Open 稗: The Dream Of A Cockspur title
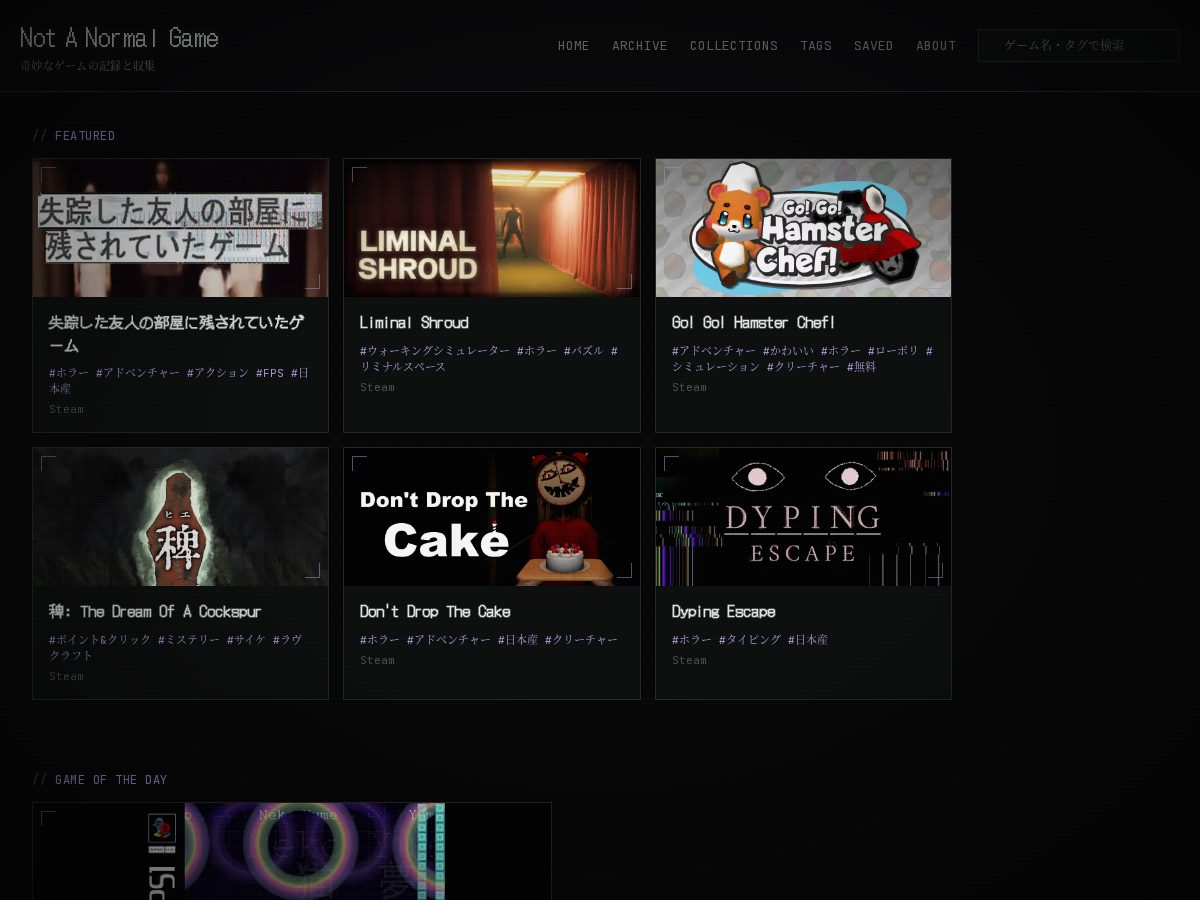The width and height of the screenshot is (1200, 900). point(155,612)
